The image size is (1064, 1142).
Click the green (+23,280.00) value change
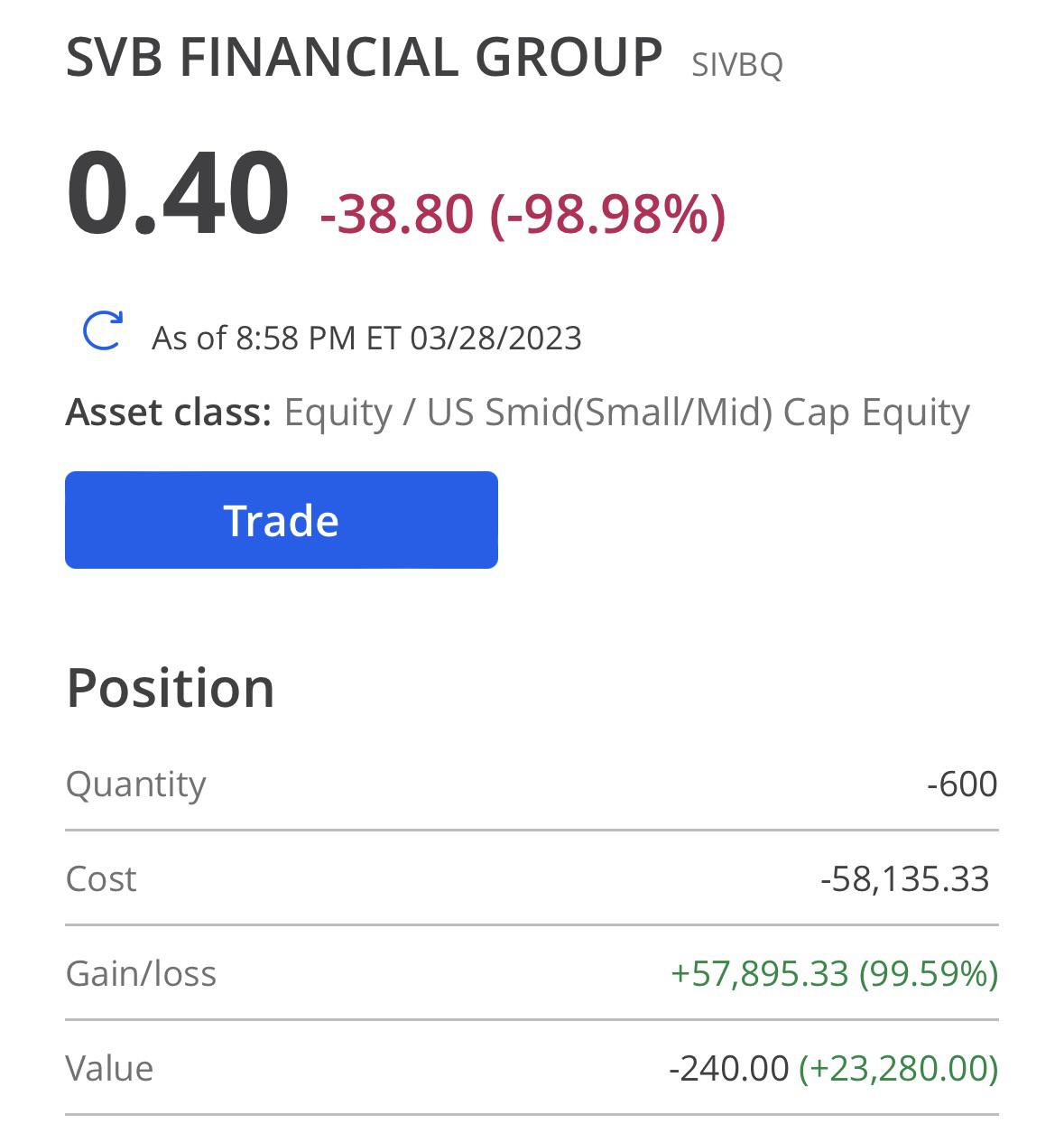click(x=899, y=1068)
